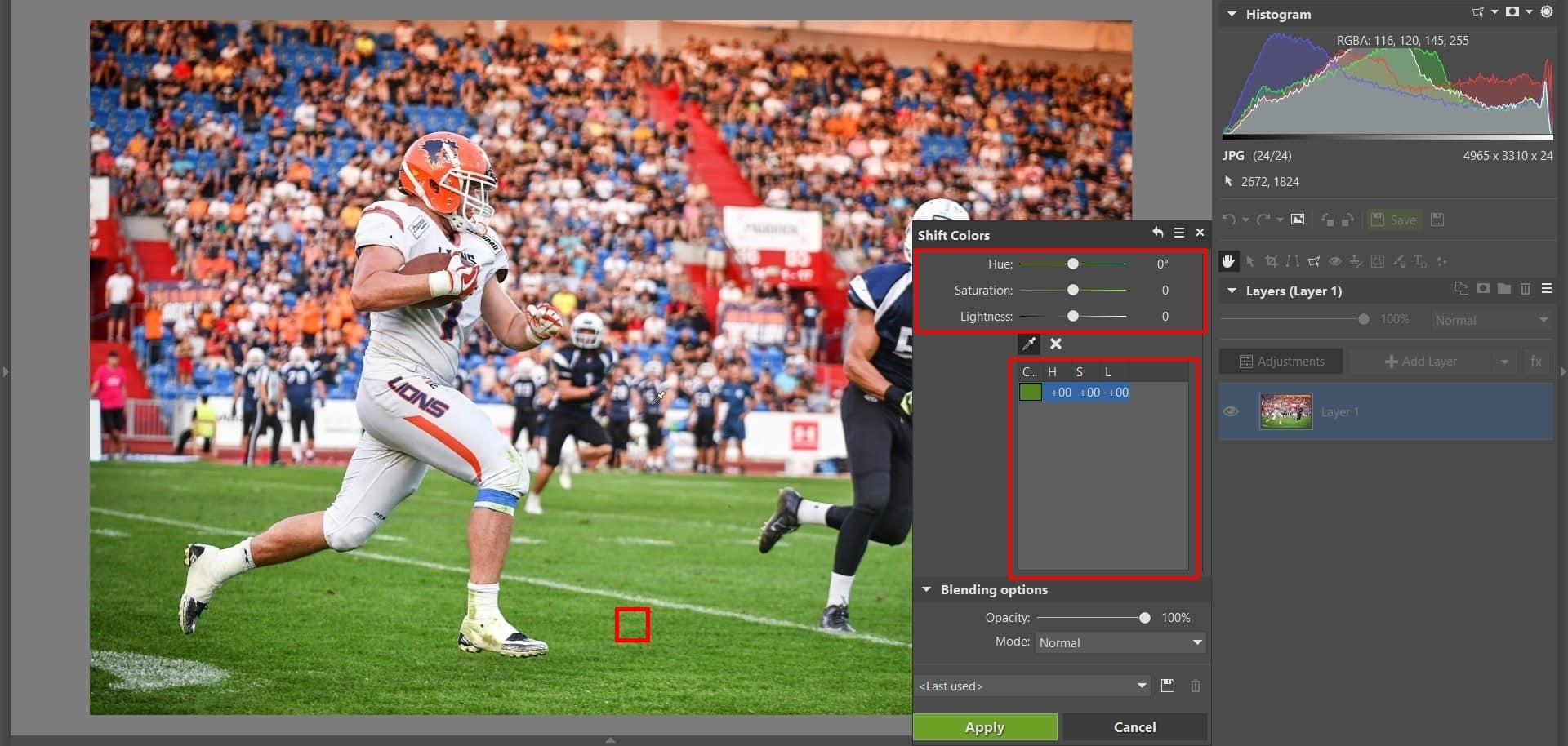1568x746 pixels.
Task: Duplicate the layer with the copy icon
Action: 1462,289
